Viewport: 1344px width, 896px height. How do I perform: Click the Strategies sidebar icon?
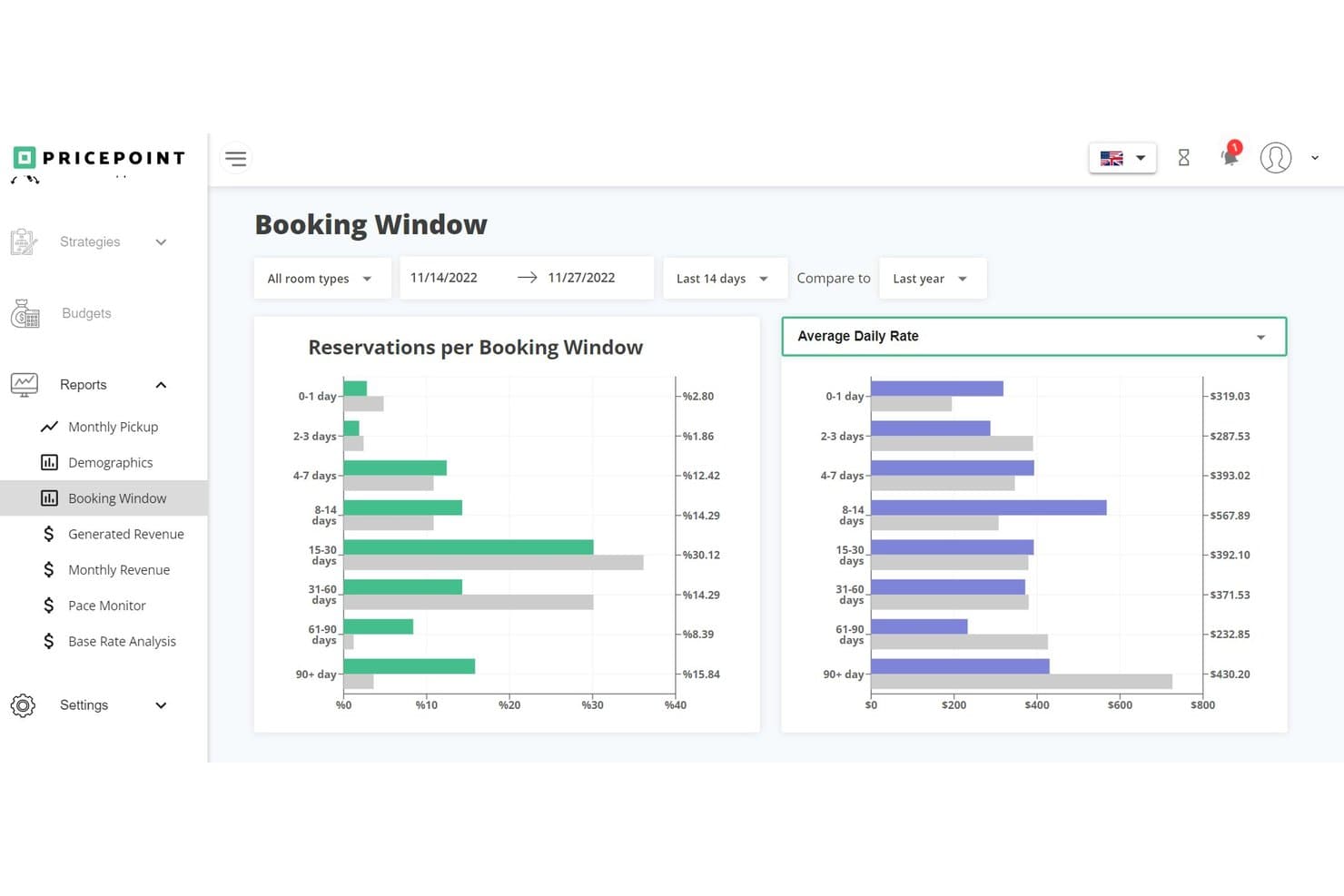[x=24, y=241]
